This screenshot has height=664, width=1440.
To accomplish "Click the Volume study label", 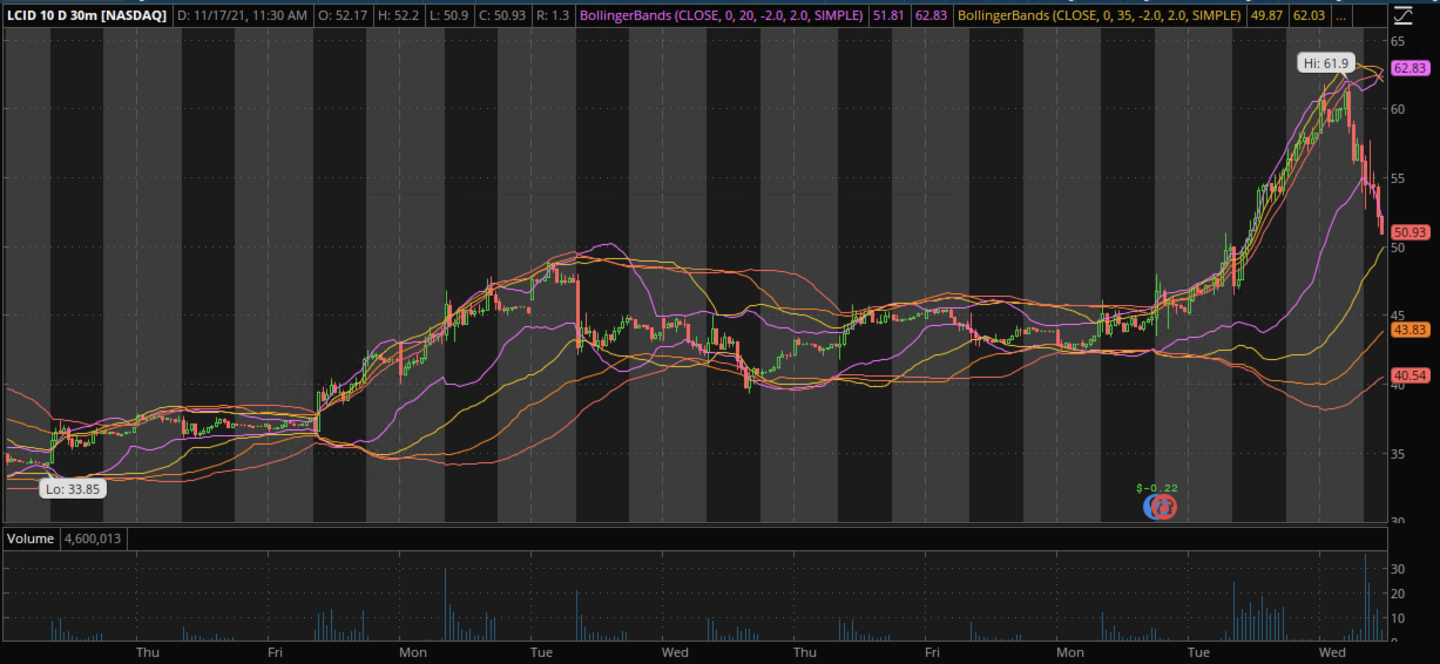I will (x=30, y=538).
